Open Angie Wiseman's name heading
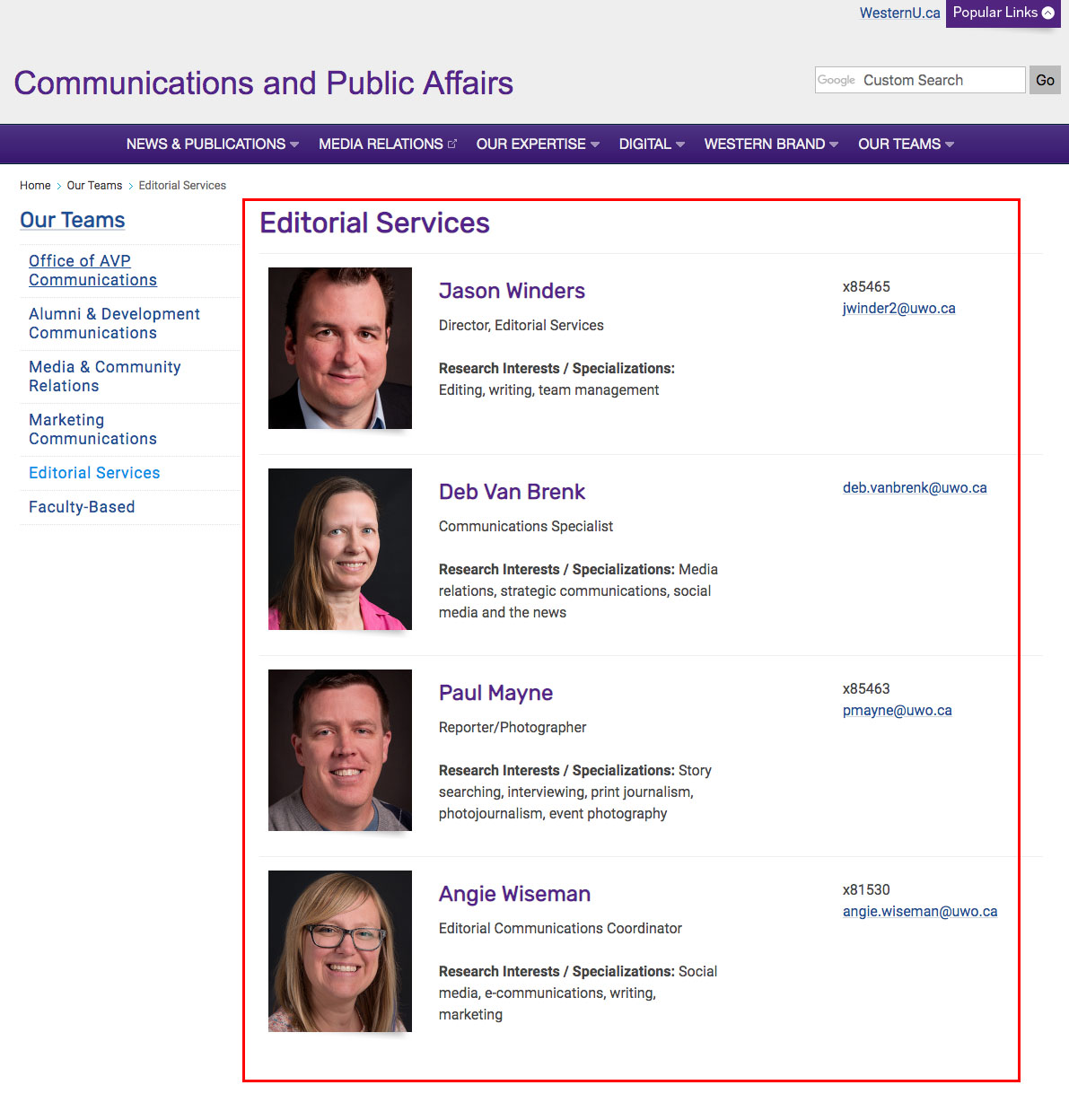The image size is (1069, 1120). pos(514,894)
